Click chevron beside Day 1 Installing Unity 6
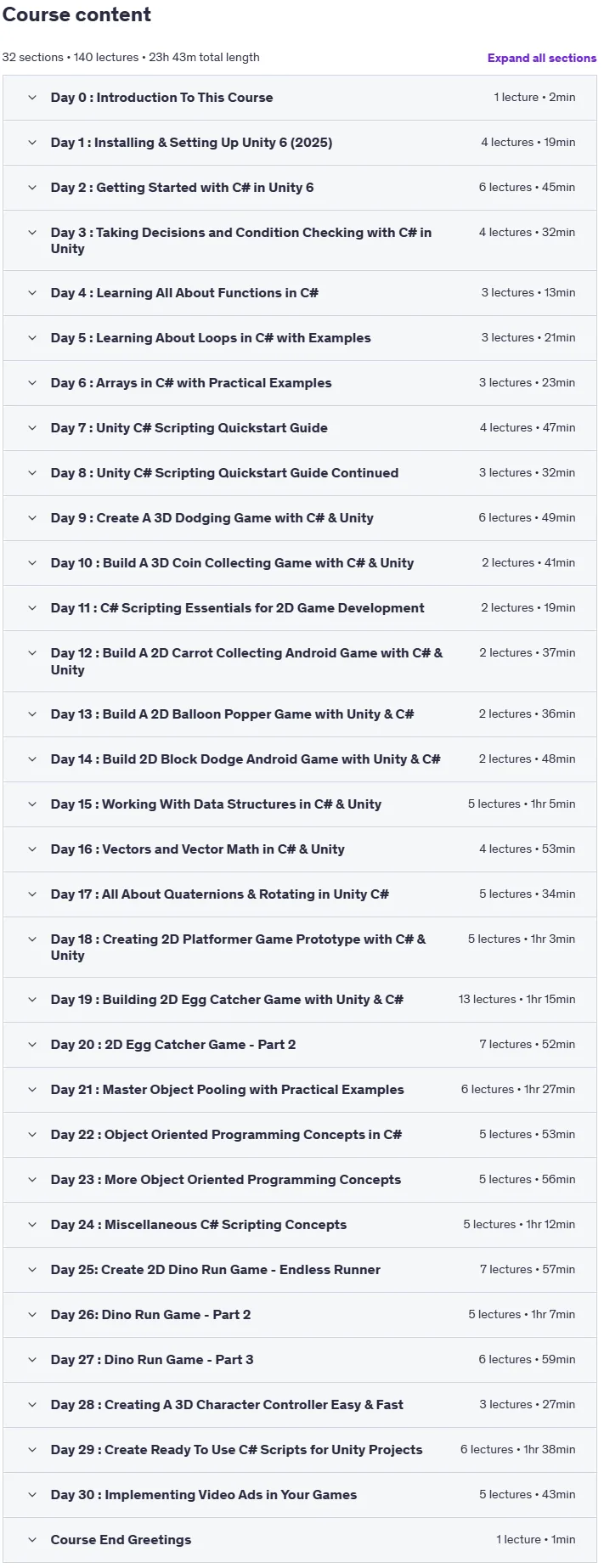 pos(32,143)
